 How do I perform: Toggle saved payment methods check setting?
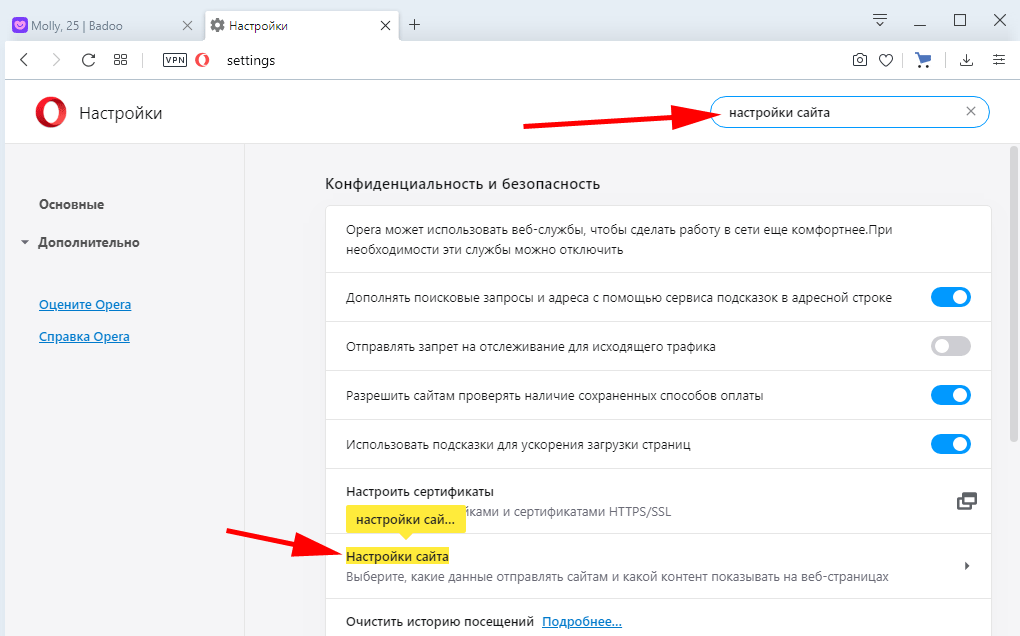950,395
